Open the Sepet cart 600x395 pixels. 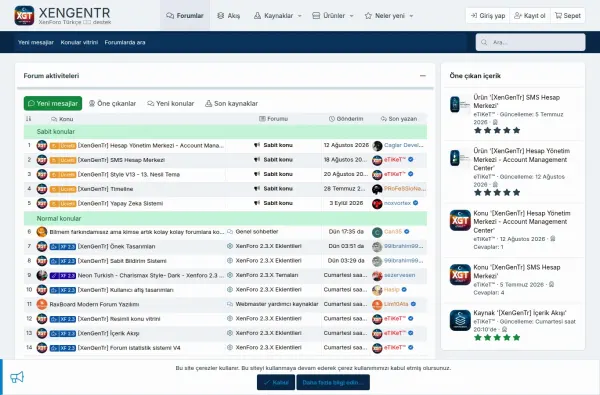pyautogui.click(x=567, y=16)
